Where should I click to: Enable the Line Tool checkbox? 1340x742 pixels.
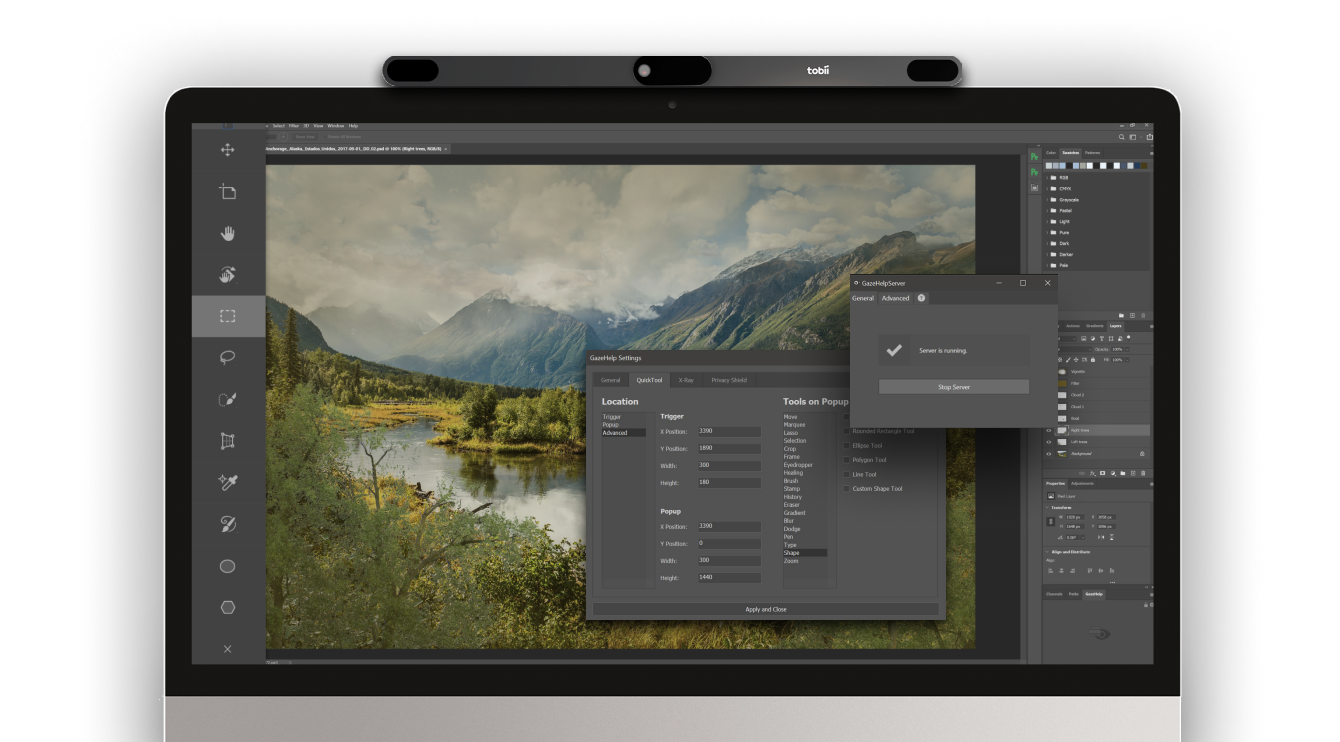846,474
